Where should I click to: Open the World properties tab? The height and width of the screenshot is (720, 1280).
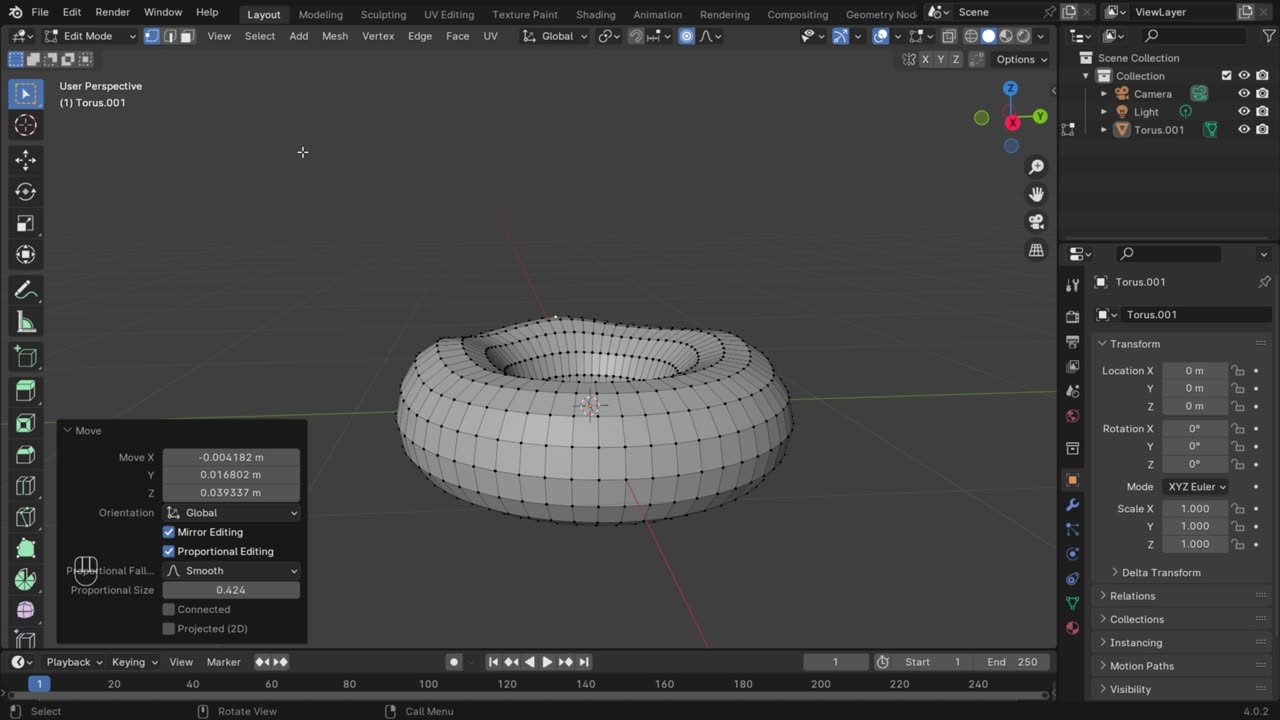[1073, 416]
